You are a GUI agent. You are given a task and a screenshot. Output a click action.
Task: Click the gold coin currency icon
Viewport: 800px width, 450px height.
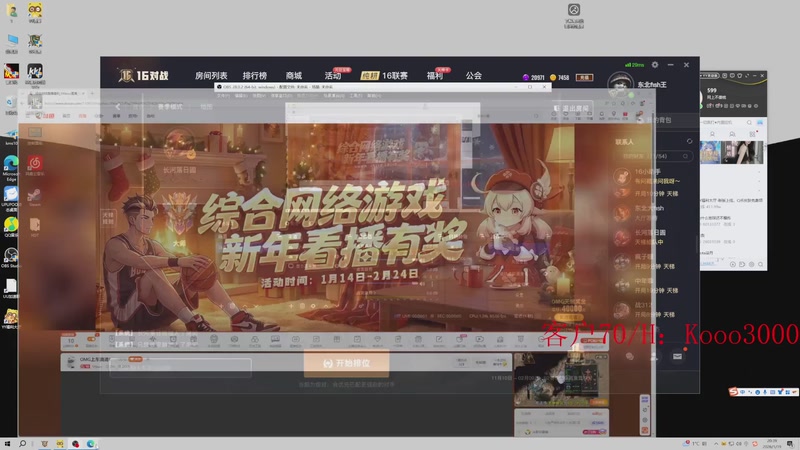(553, 78)
